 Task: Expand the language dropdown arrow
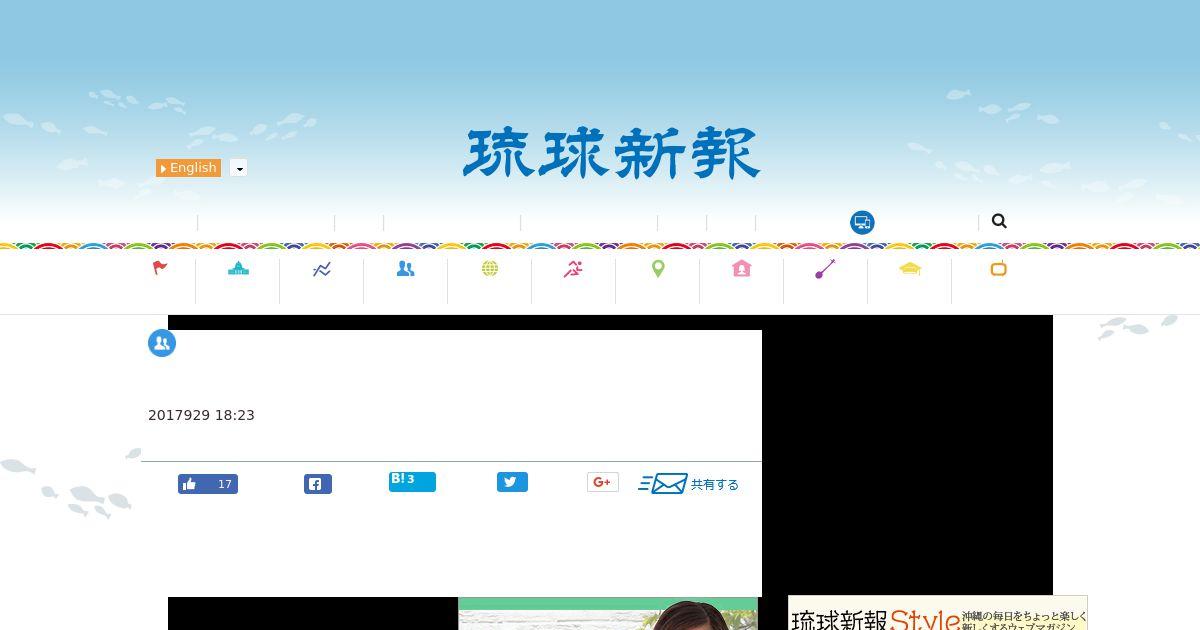tap(239, 168)
